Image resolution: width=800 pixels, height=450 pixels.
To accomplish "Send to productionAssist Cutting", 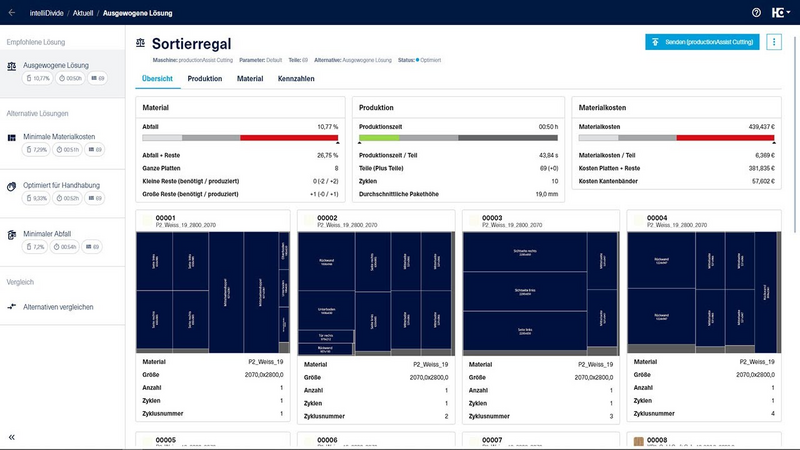I will tap(701, 42).
